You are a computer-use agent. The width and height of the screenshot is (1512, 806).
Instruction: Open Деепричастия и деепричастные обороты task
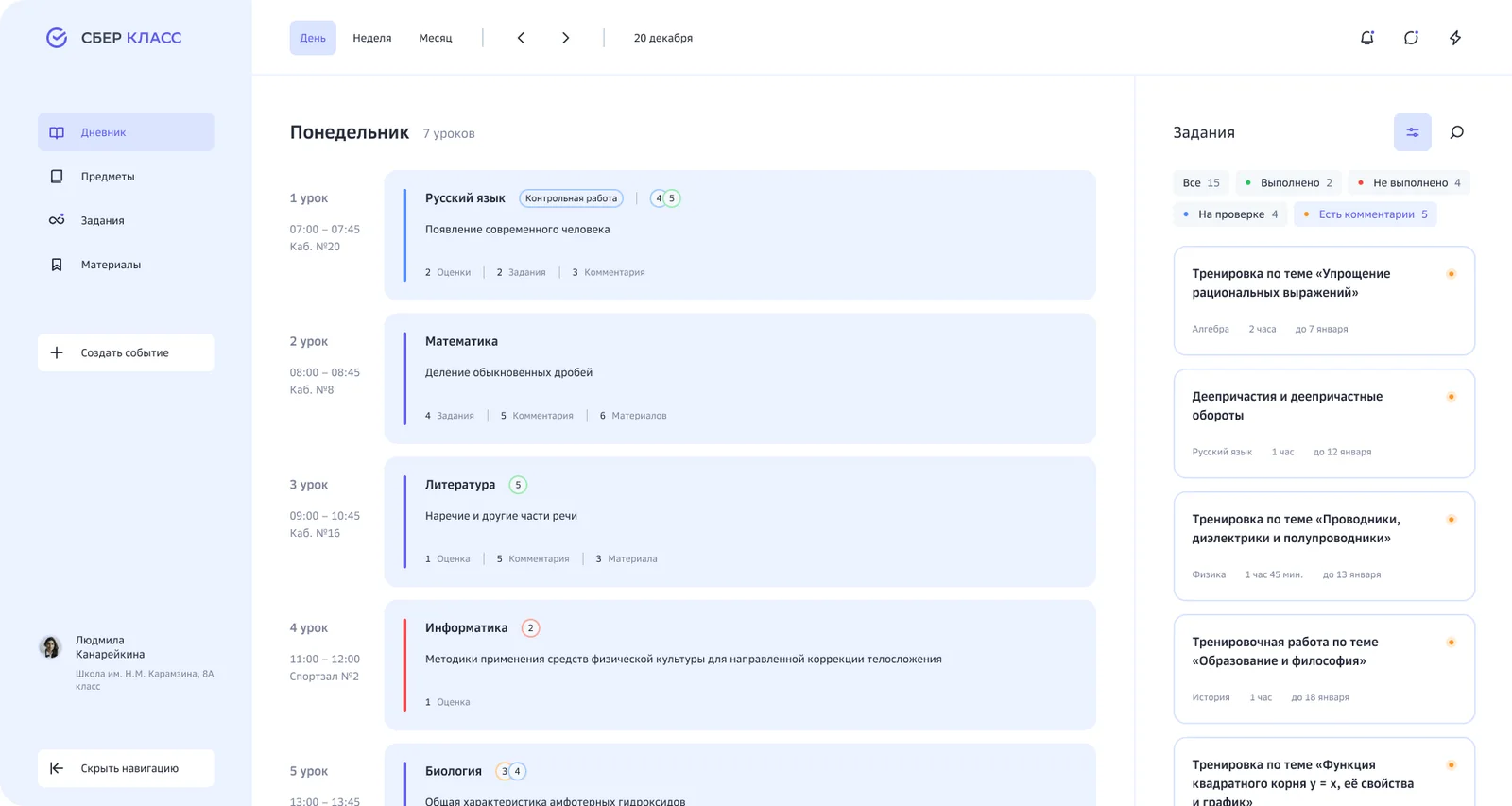1324,423
